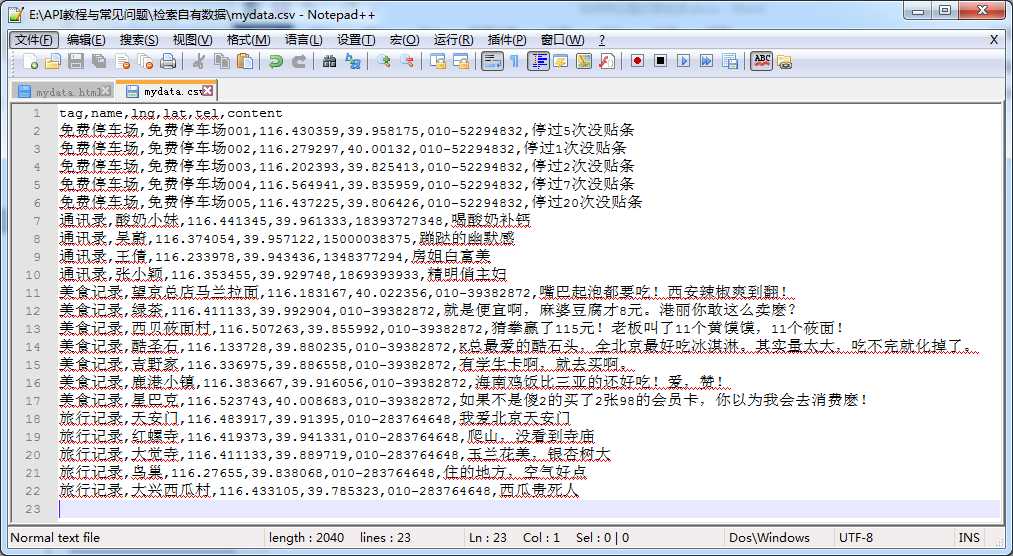The width and height of the screenshot is (1013, 556).
Task: Close the mydata.html tab
Action: pos(105,91)
